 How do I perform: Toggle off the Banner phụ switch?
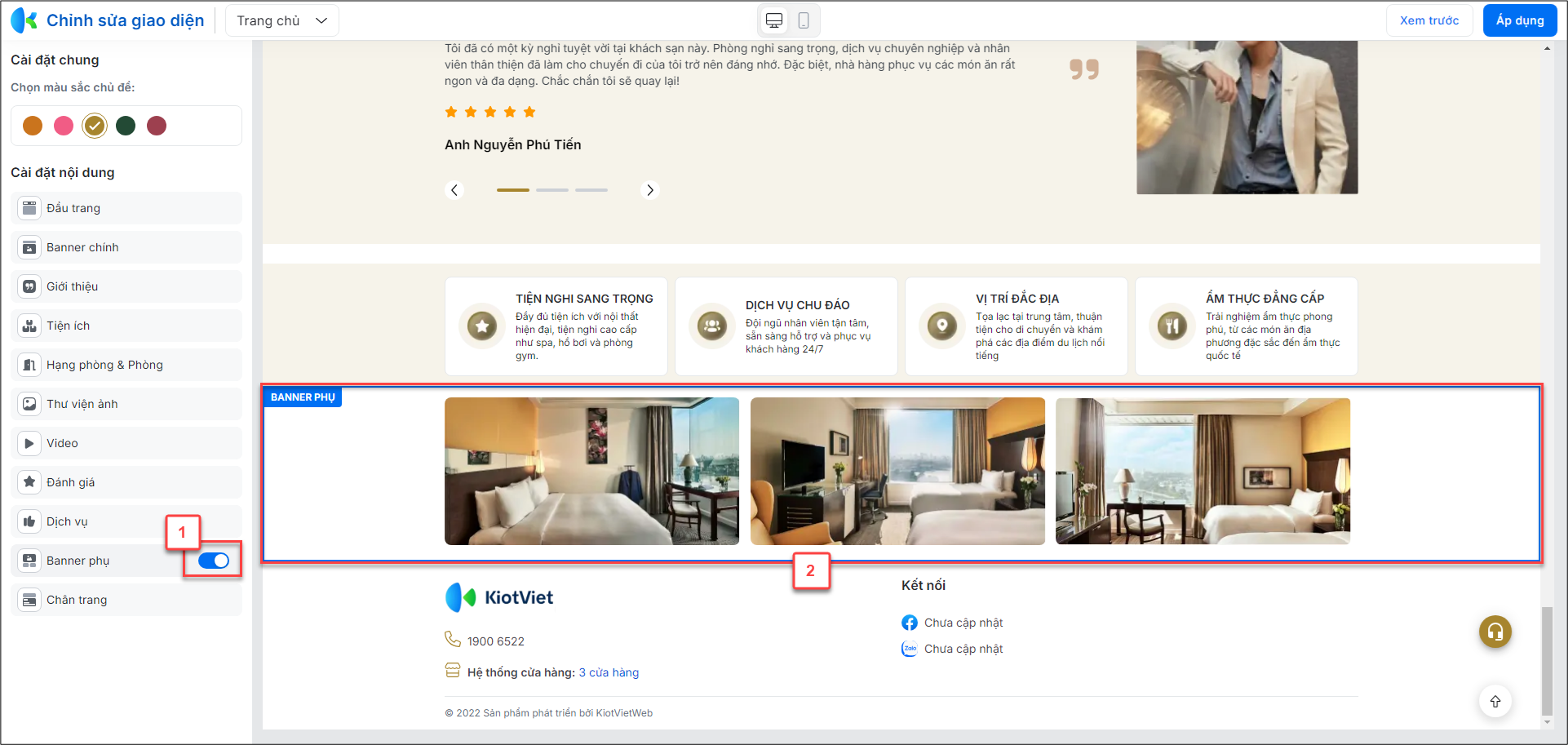tap(214, 561)
